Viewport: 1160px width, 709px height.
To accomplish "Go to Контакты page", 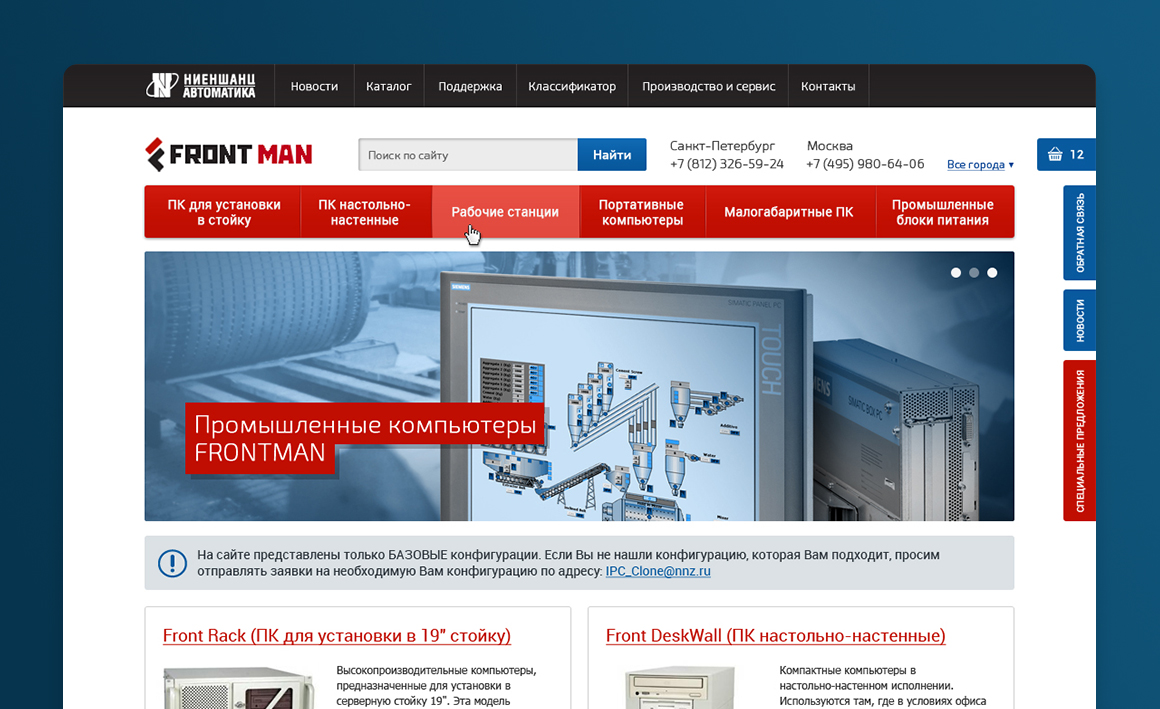I will click(828, 86).
